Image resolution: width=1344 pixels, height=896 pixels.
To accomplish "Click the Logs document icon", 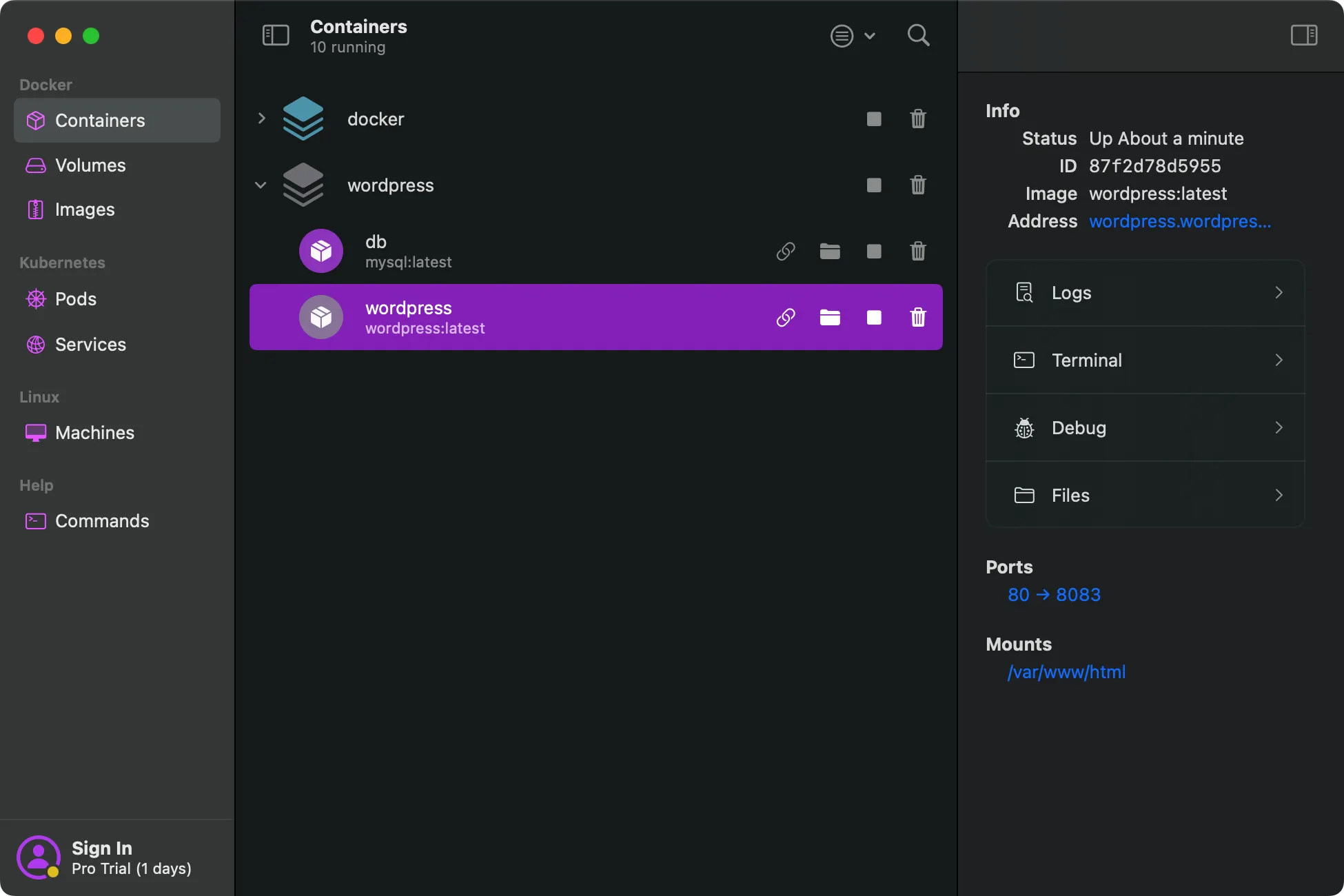I will 1024,293.
